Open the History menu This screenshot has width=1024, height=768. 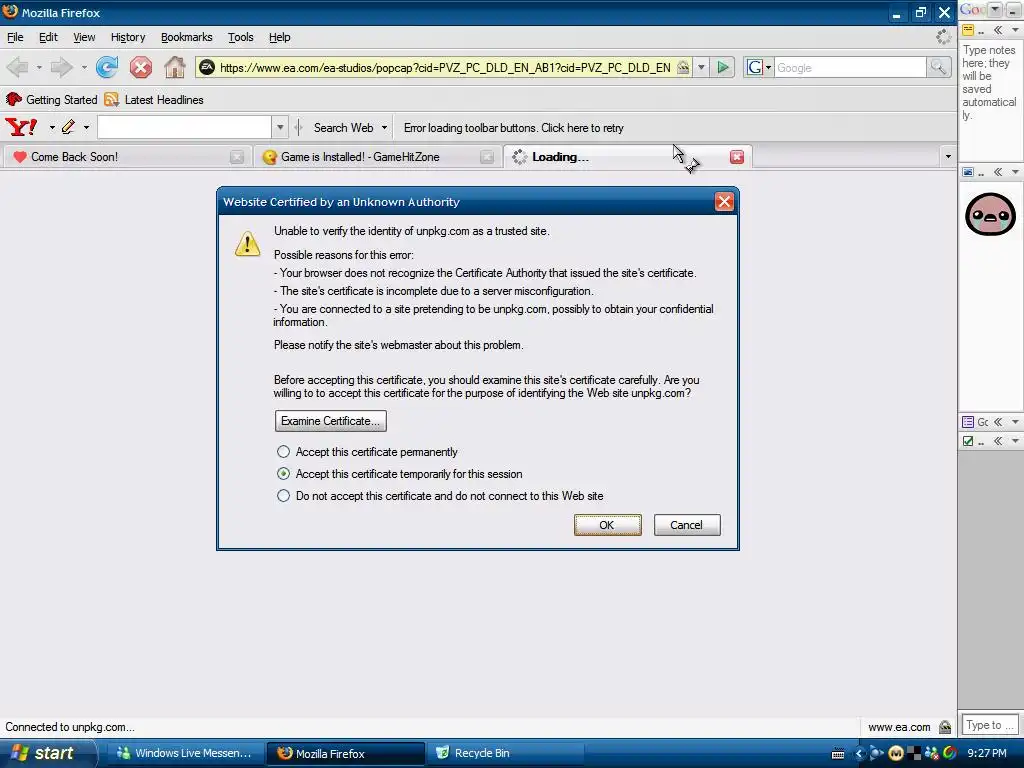coord(128,37)
